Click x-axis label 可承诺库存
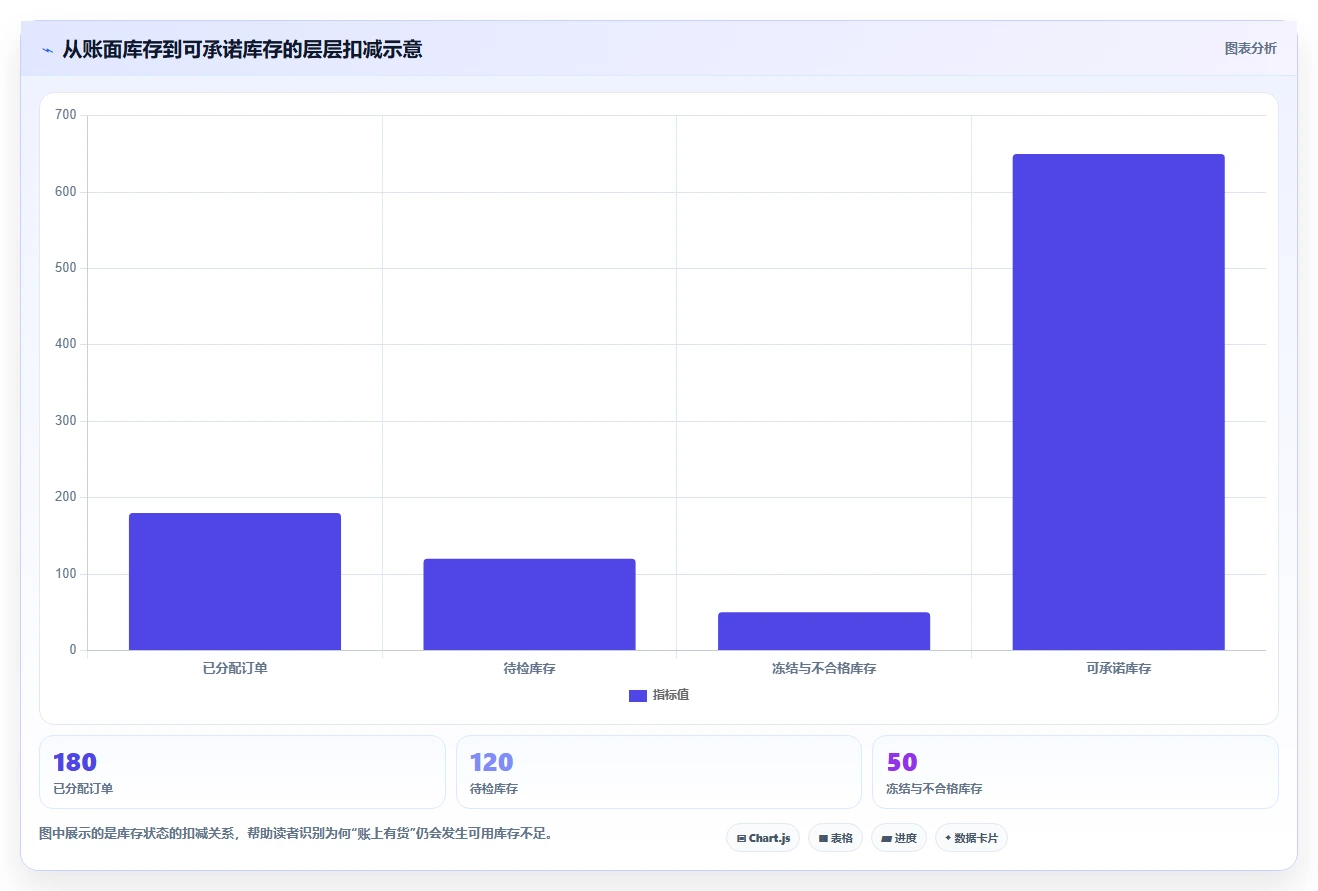 (x=1118, y=668)
